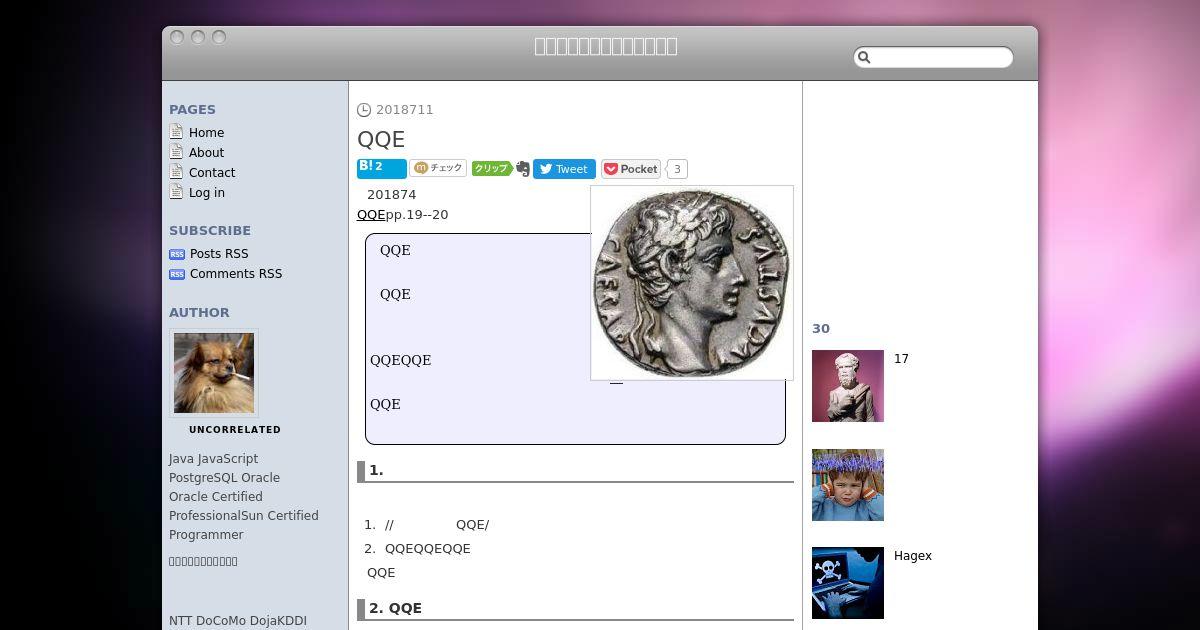Open the skull laptop thumbnail
Image resolution: width=1200 pixels, height=630 pixels.
tap(848, 583)
